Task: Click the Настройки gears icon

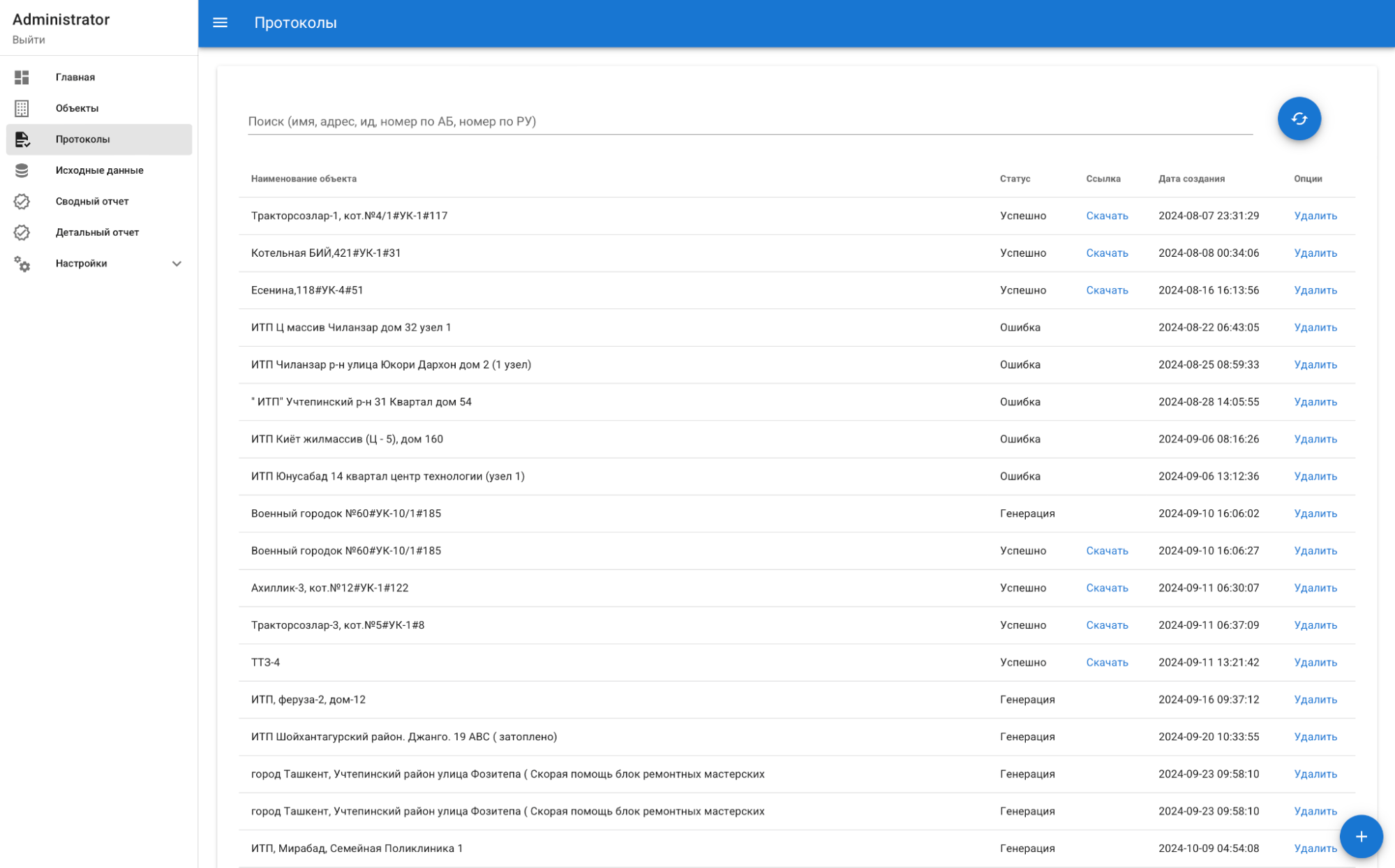Action: pos(22,264)
